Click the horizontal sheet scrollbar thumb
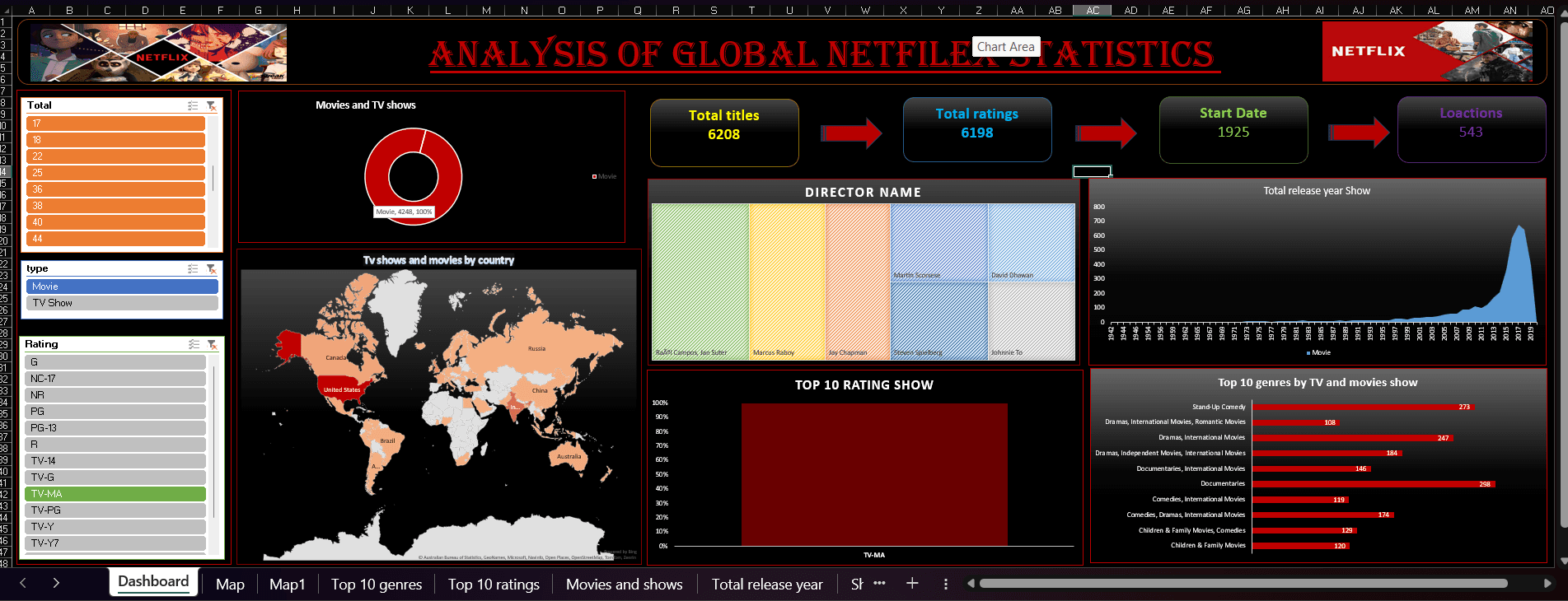 [1243, 583]
